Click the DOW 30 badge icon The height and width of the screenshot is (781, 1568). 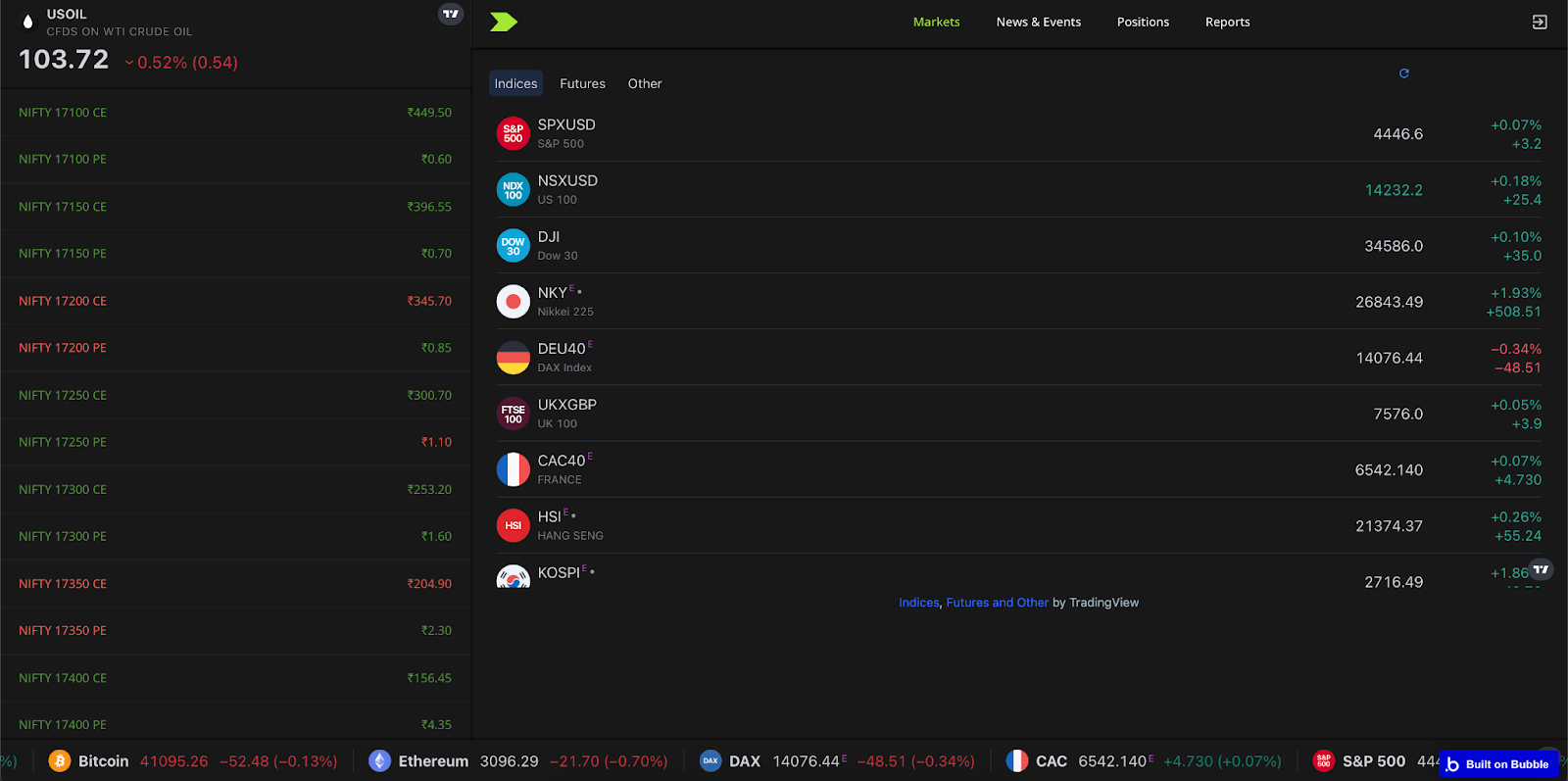pyautogui.click(x=513, y=245)
